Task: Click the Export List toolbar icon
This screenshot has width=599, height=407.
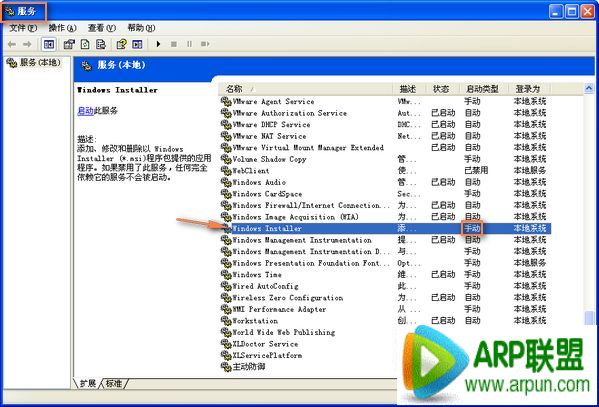Action: 100,44
